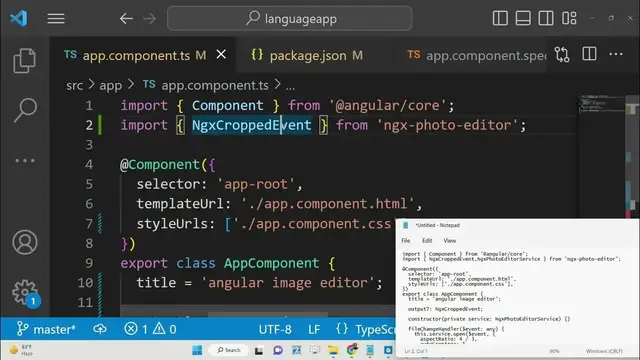640x360 pixels.
Task: Open the VS Code hamburger menu
Action: pos(56,19)
